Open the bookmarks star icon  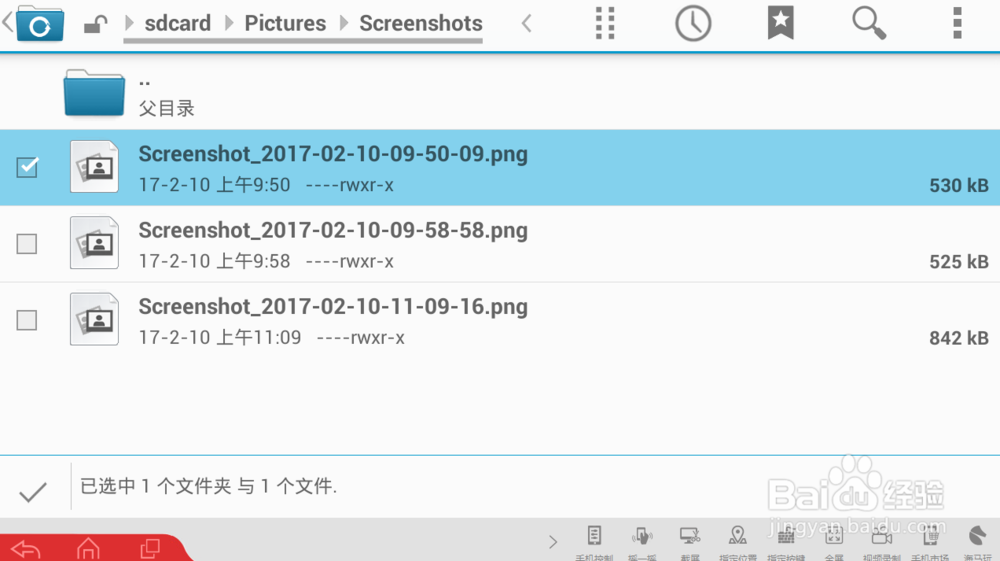[x=781, y=24]
